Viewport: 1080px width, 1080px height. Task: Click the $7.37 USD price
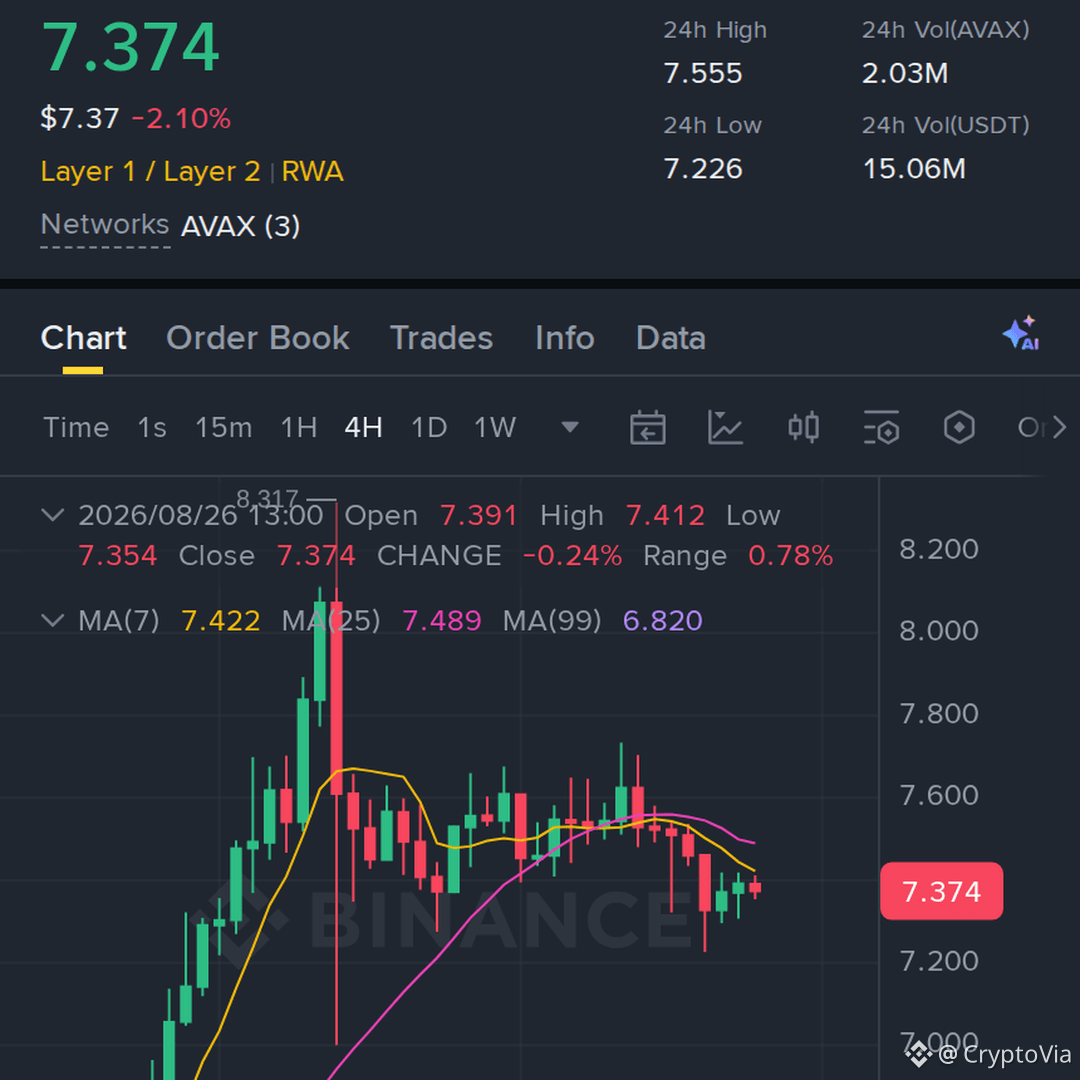pos(80,118)
